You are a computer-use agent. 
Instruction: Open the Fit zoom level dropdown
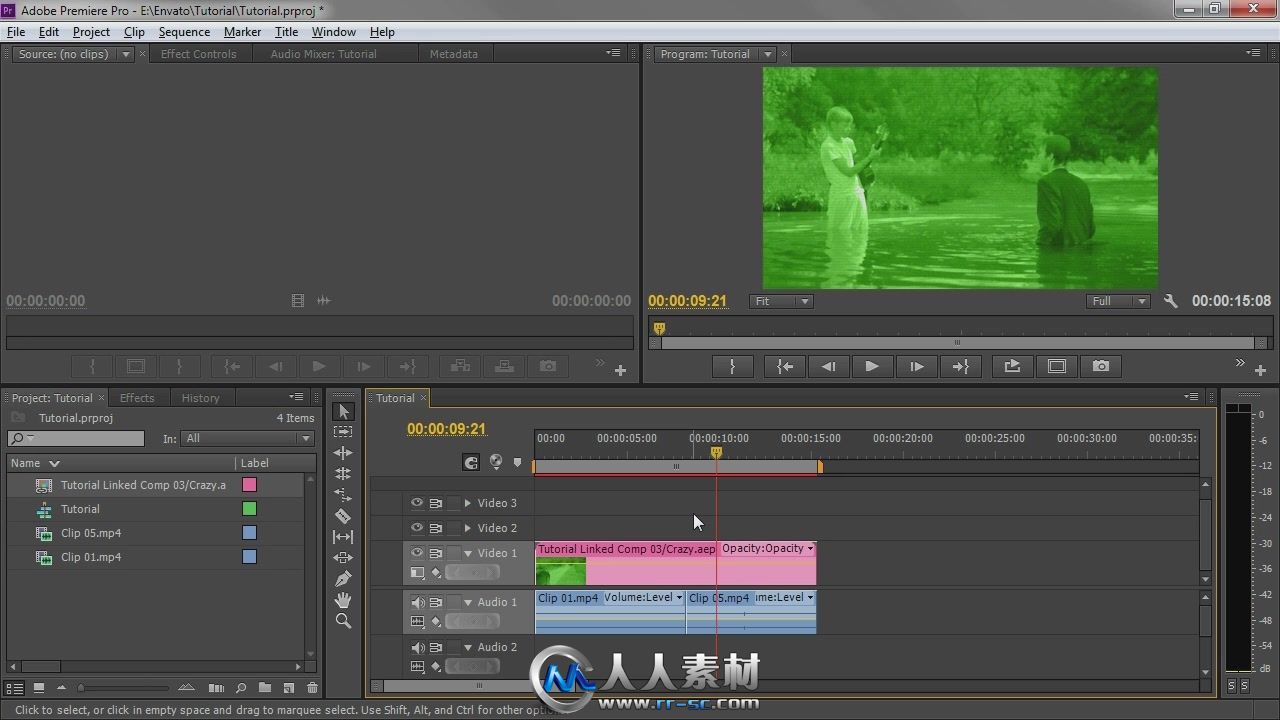[781, 301]
